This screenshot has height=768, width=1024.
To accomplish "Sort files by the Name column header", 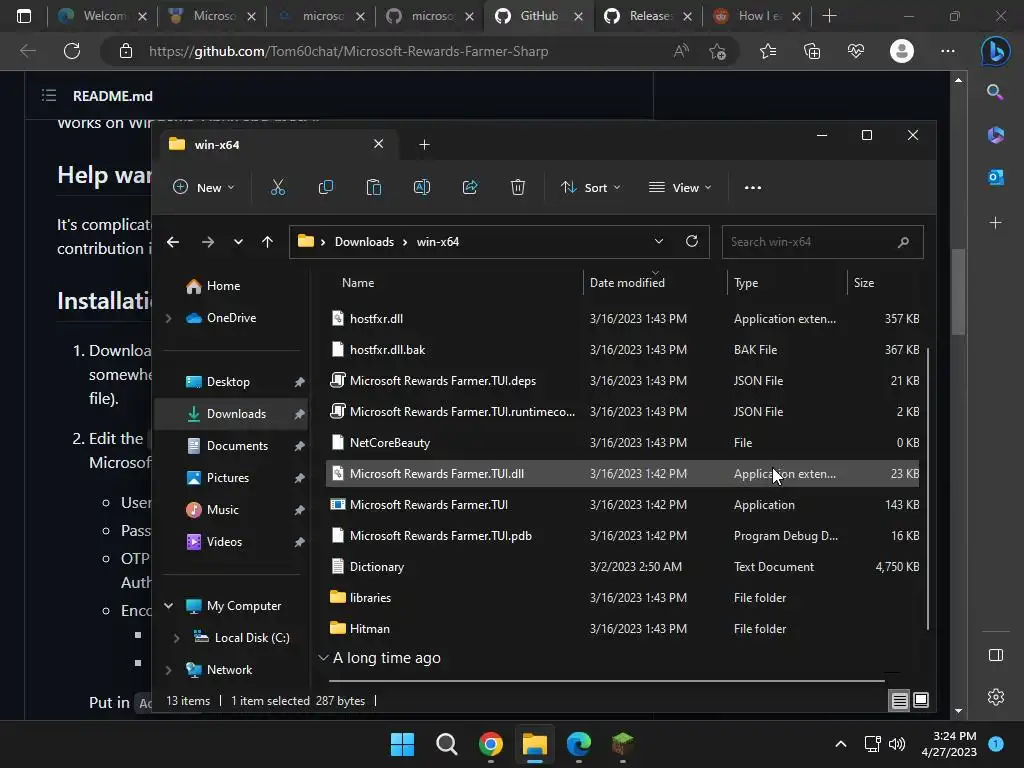I will coord(358,283).
